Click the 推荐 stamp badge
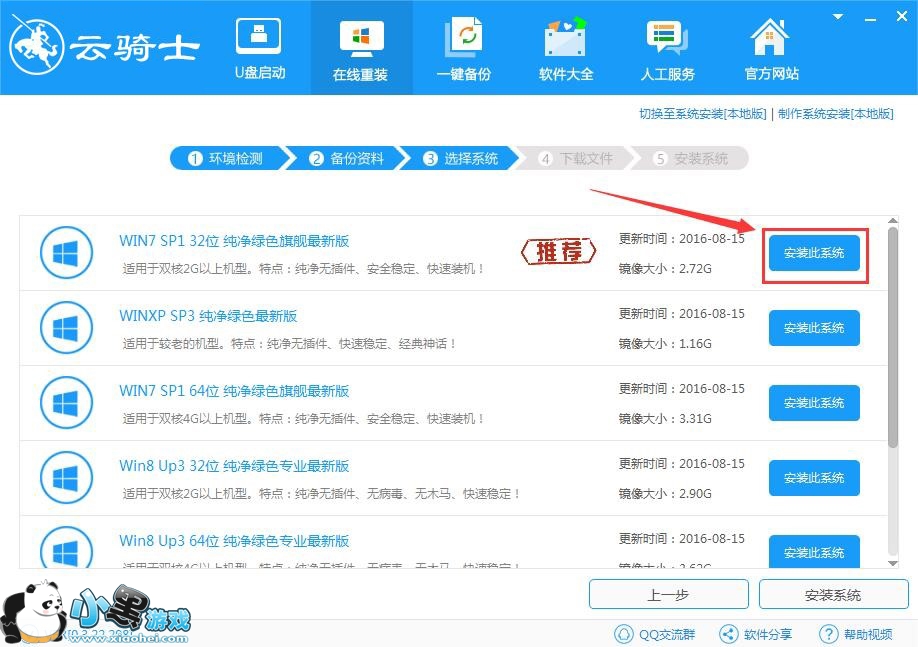The width and height of the screenshot is (918, 647). pyautogui.click(x=559, y=252)
